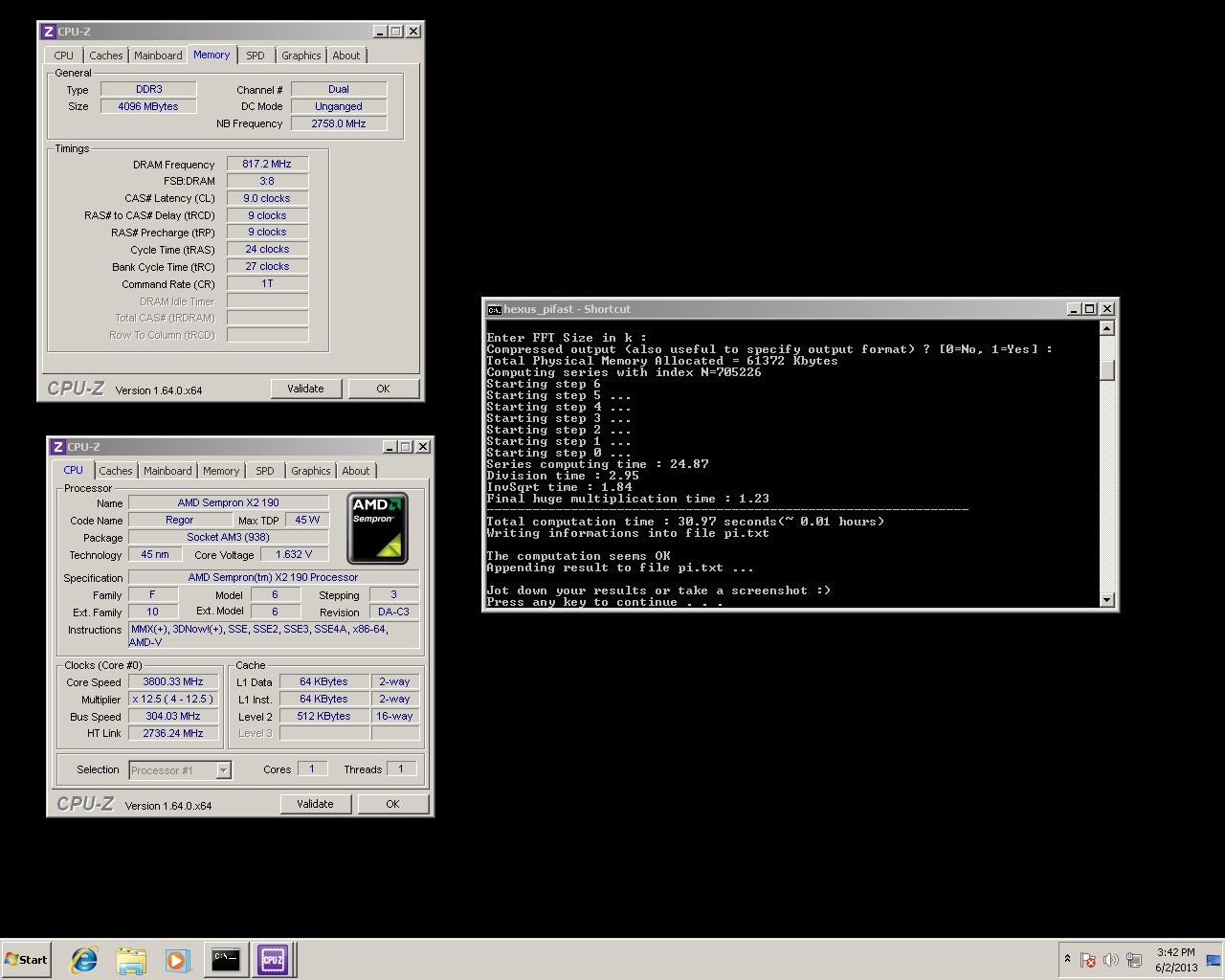Click OK in the CPU tab window
1225x980 pixels.
coord(392,804)
